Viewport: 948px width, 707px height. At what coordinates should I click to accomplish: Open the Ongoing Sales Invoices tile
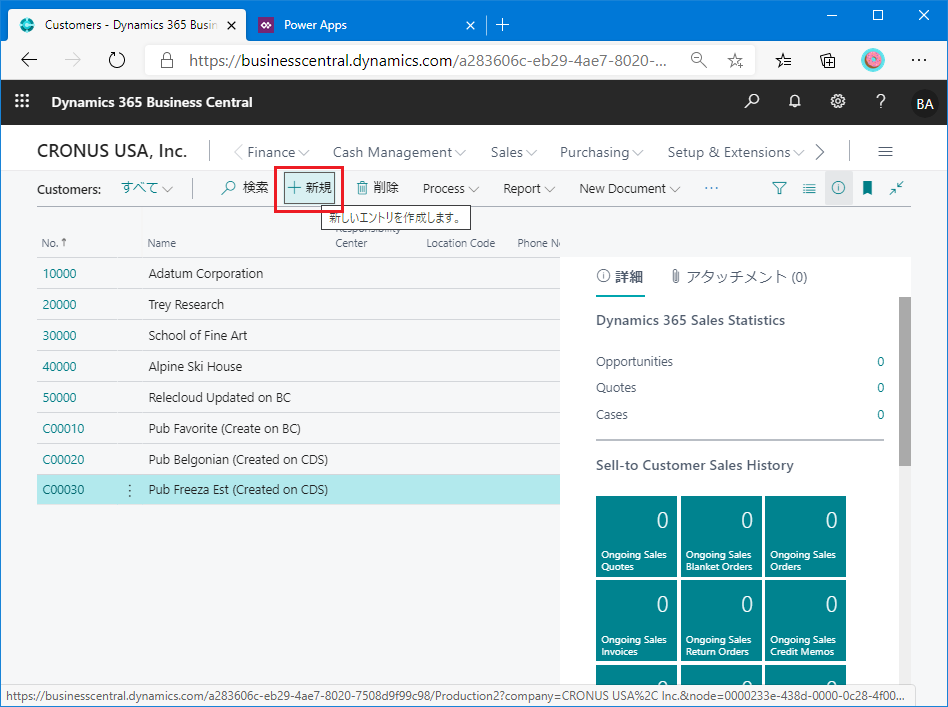click(x=636, y=621)
